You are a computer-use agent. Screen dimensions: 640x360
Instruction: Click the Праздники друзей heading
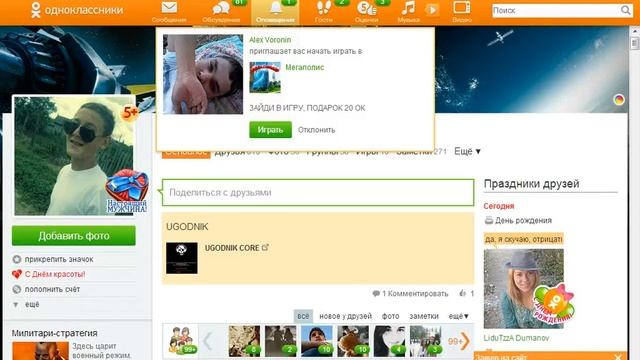pos(531,184)
